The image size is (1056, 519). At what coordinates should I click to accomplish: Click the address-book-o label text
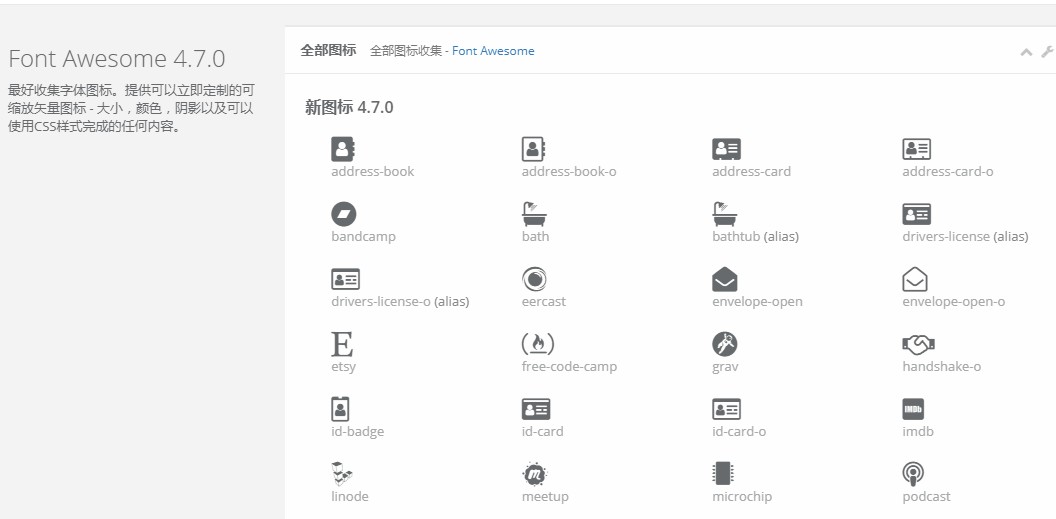click(x=569, y=172)
